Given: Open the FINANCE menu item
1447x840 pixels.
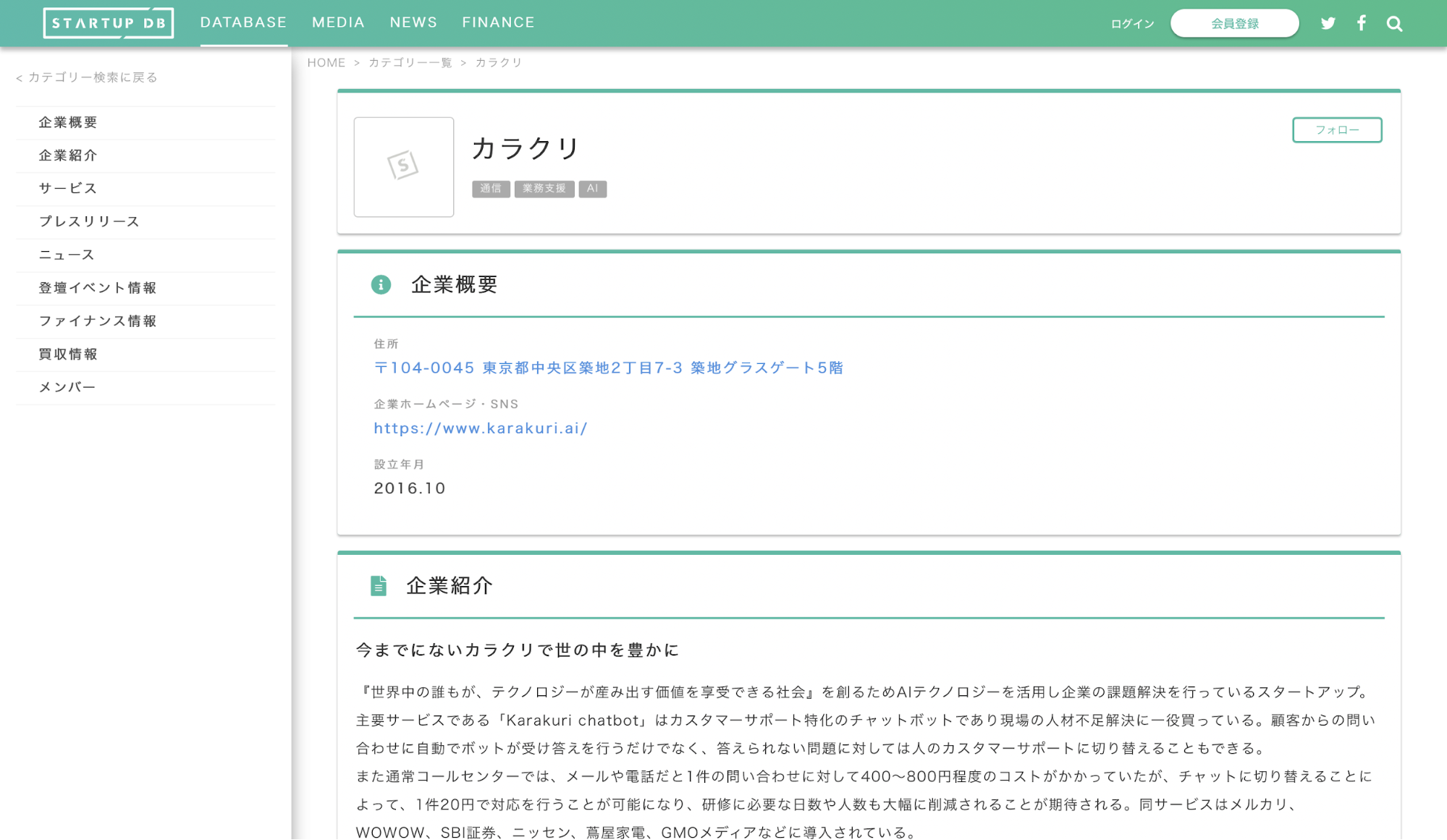Looking at the screenshot, I should (498, 22).
